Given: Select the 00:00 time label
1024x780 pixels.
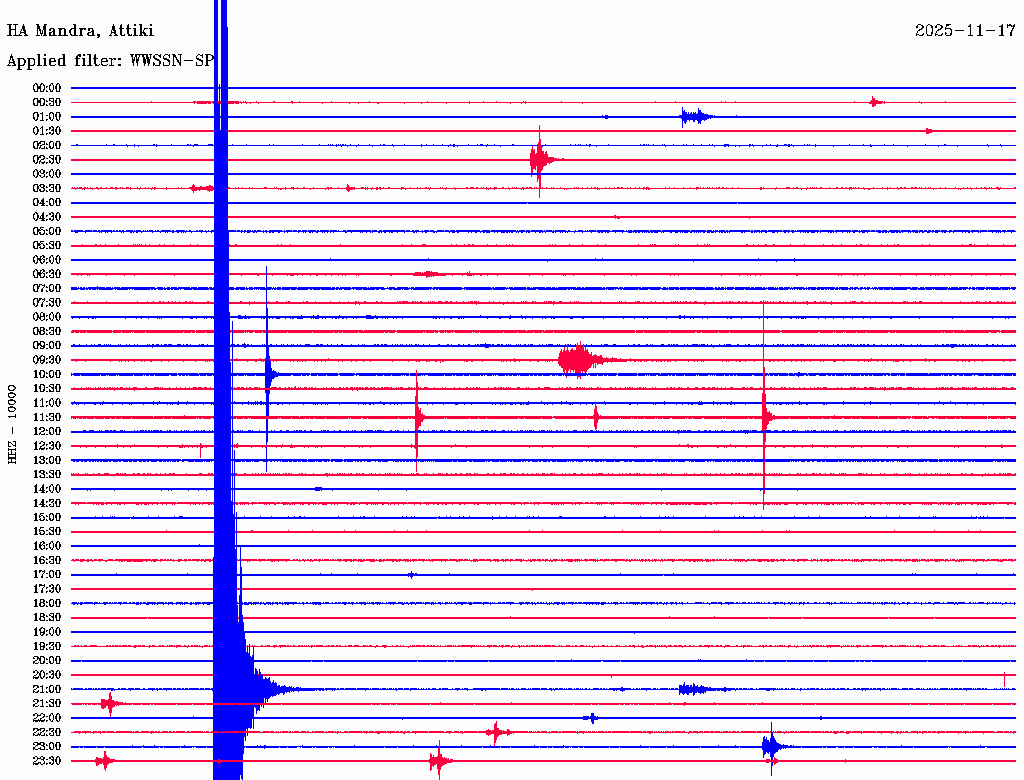Looking at the screenshot, I should 47,88.
